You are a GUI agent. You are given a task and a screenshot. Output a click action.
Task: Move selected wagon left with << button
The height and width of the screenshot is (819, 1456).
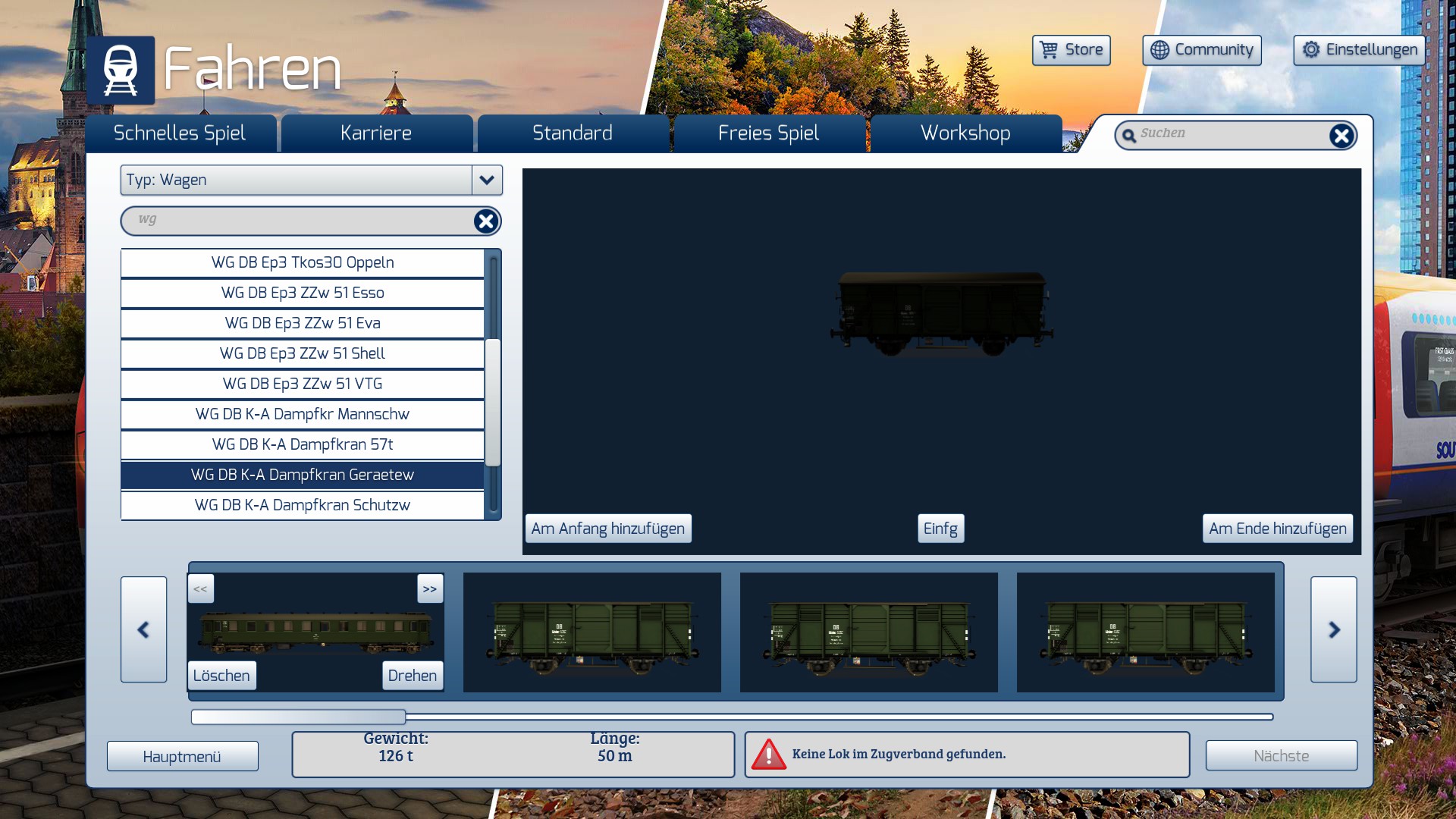[x=201, y=588]
